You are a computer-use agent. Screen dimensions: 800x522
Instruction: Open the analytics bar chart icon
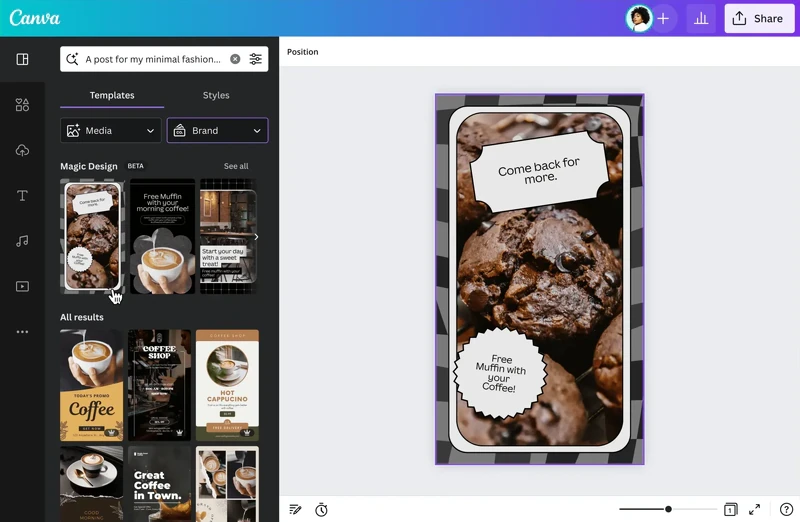click(701, 19)
